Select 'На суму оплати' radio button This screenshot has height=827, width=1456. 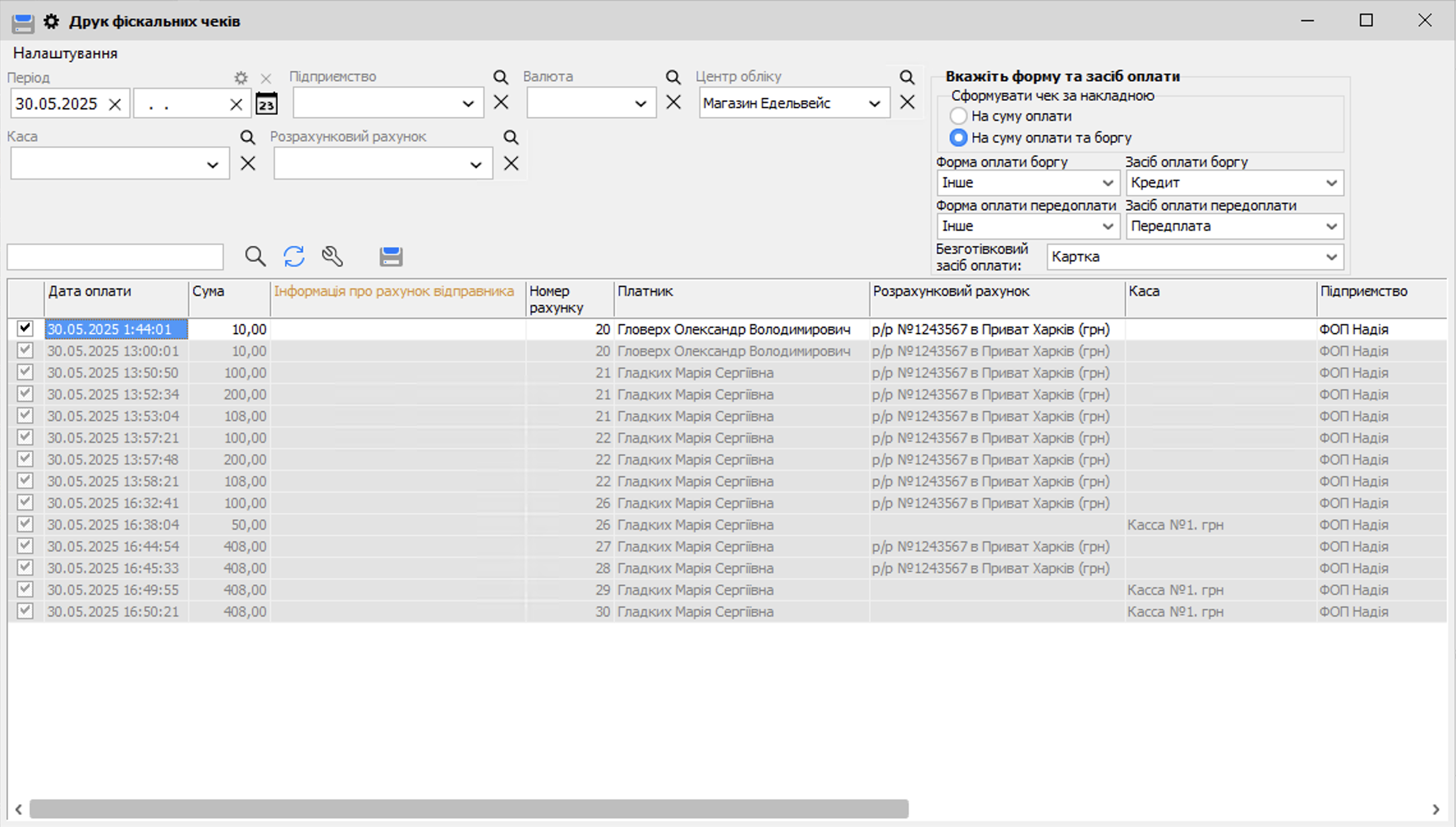(x=957, y=116)
